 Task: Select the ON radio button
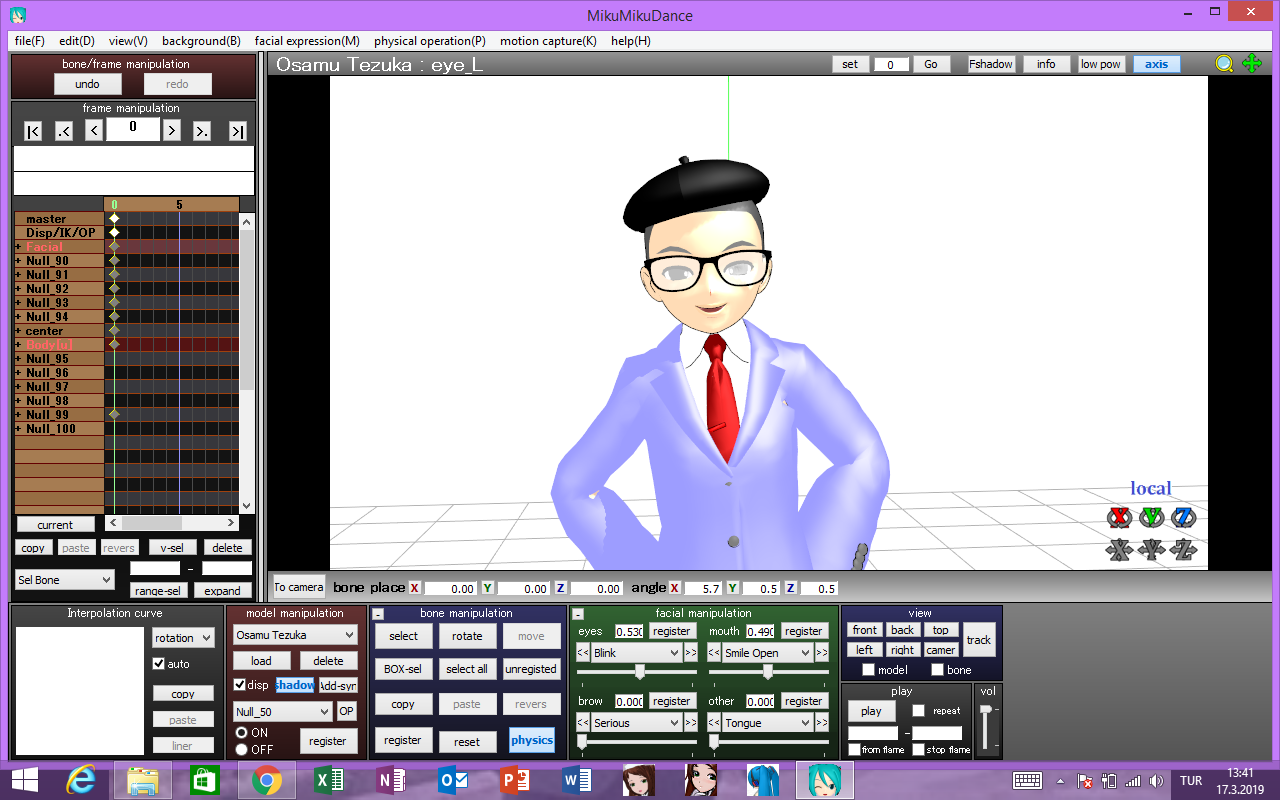tap(241, 733)
